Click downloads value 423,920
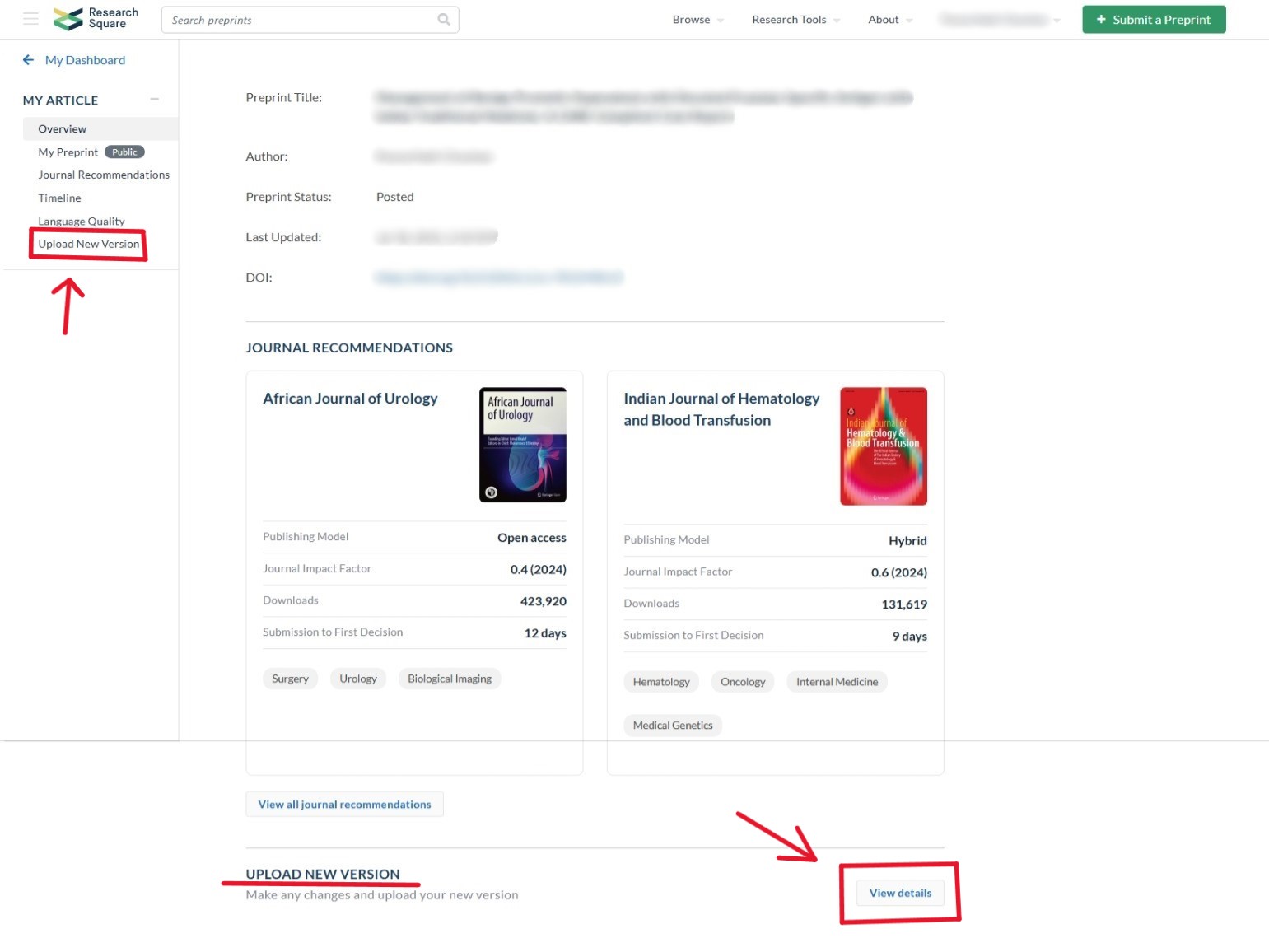The height and width of the screenshot is (952, 1269). 544,602
